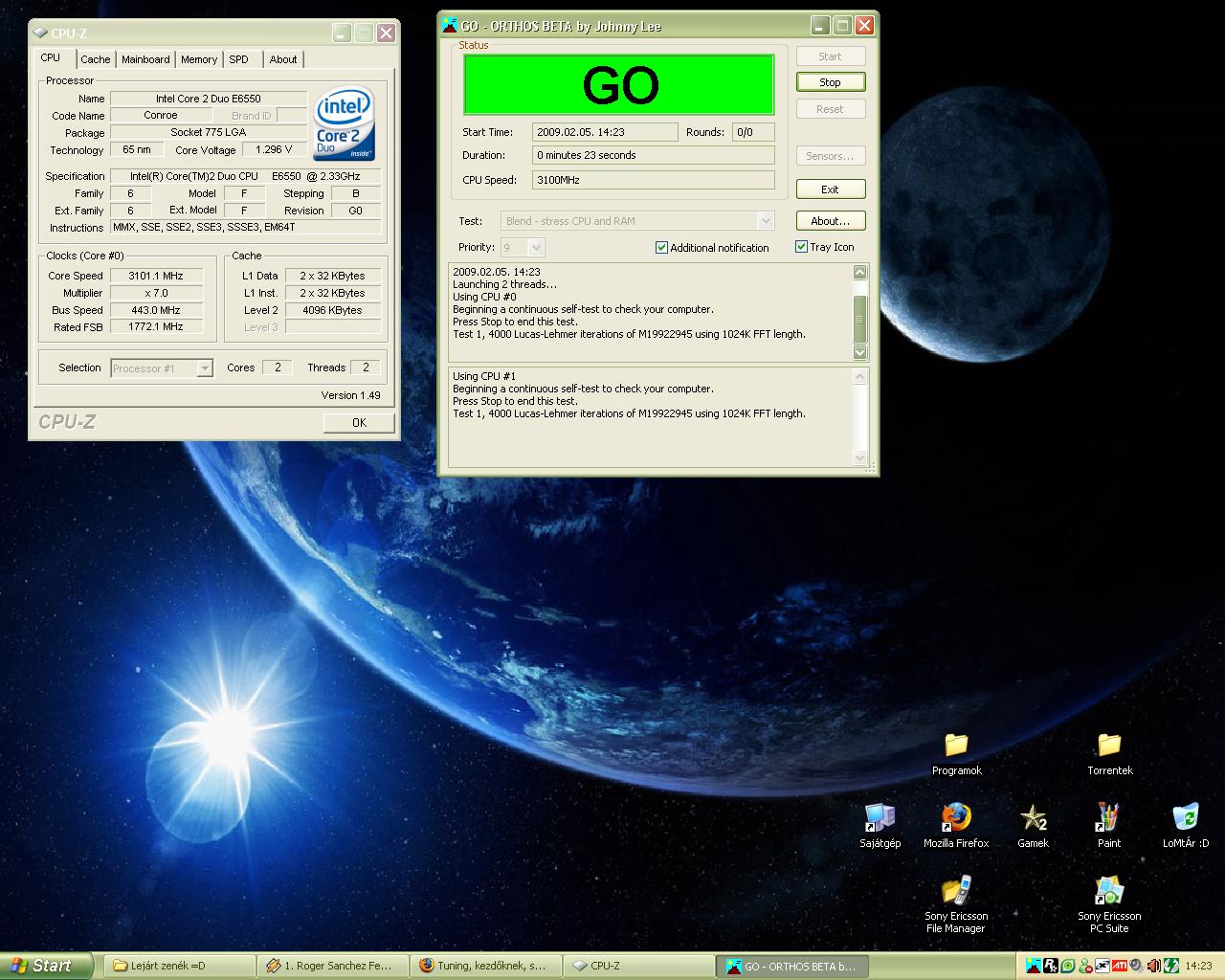Select the LoMtÁr :D recycle bin icon

1186,826
